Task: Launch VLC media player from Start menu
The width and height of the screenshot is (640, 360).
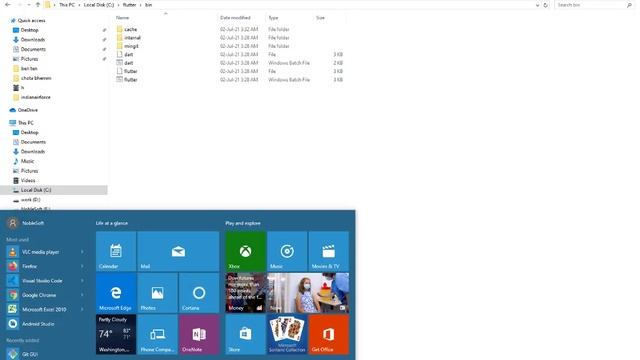Action: tap(40, 252)
